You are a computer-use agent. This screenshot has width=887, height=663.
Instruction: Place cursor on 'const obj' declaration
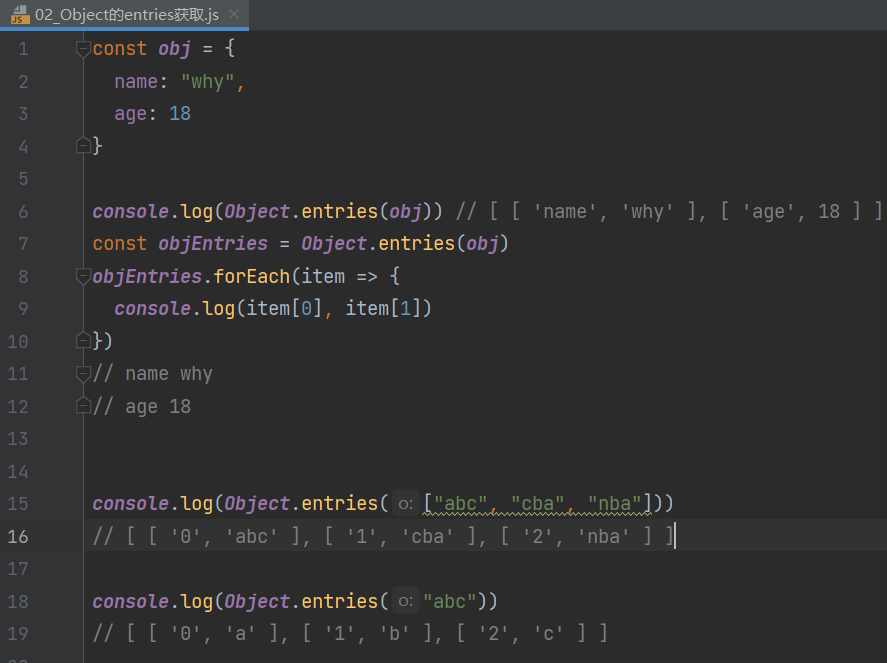click(141, 49)
